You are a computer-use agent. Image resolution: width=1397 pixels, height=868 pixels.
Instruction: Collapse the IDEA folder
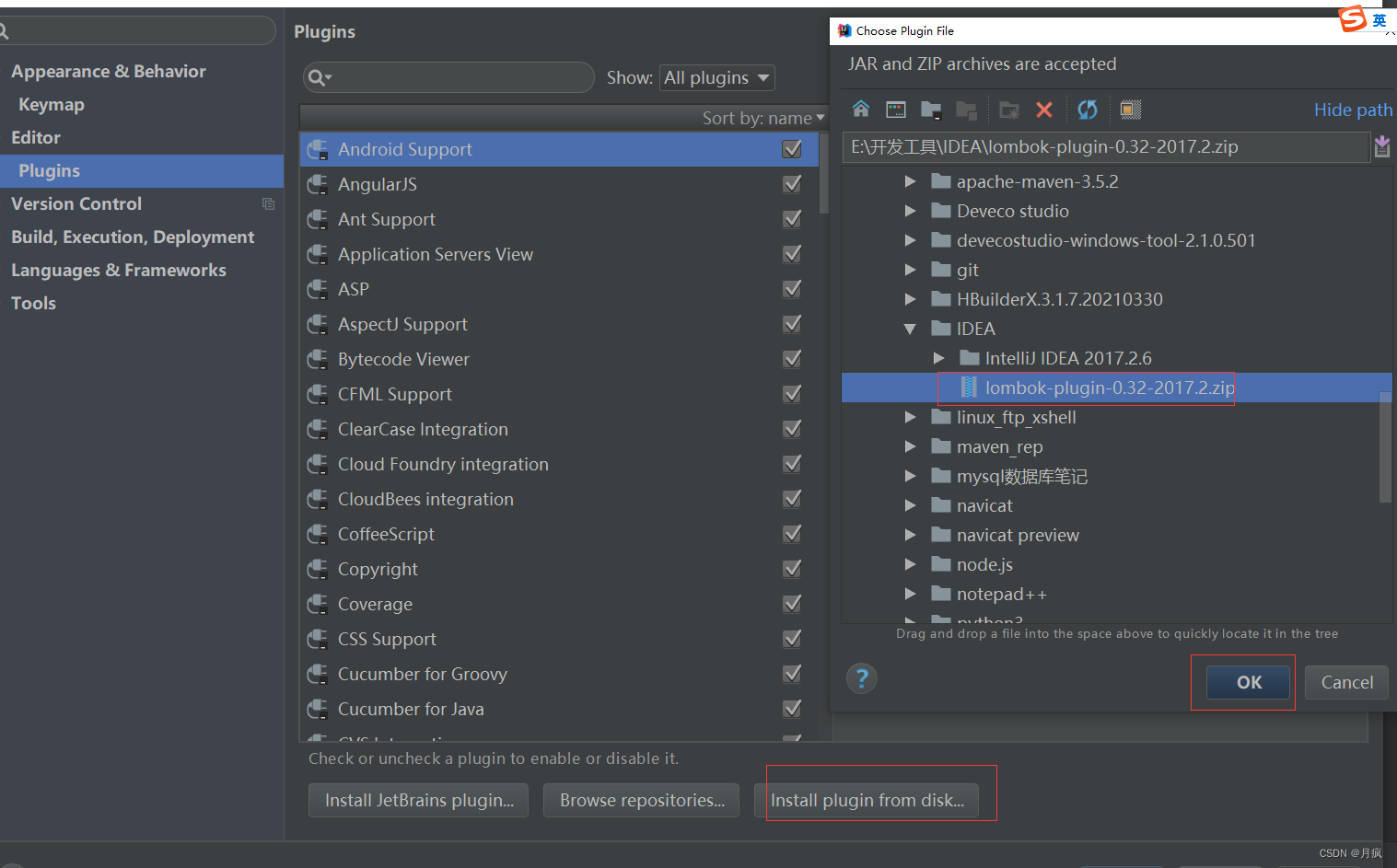pyautogui.click(x=910, y=329)
